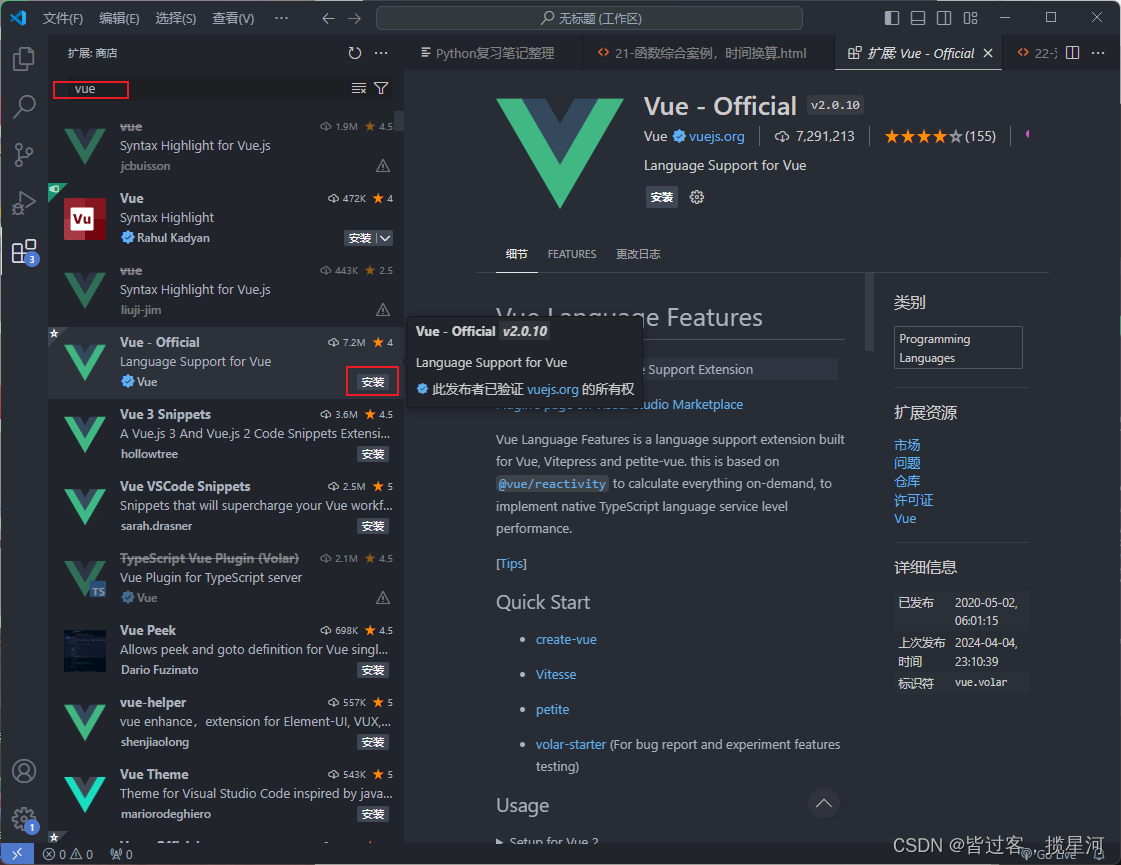Open the Extensions view icon
This screenshot has width=1121, height=865.
click(24, 252)
